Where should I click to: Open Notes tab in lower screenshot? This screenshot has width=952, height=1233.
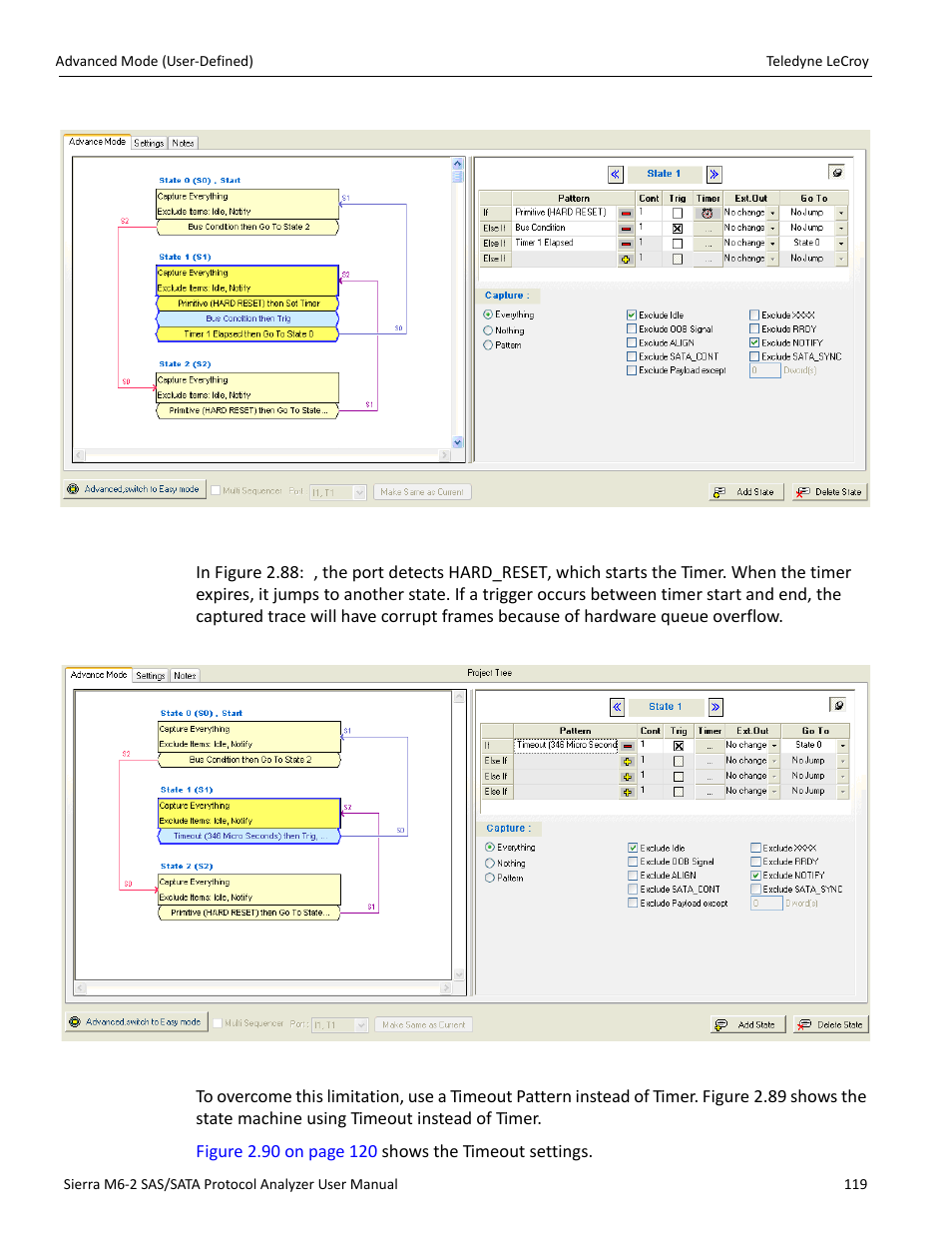tap(186, 676)
